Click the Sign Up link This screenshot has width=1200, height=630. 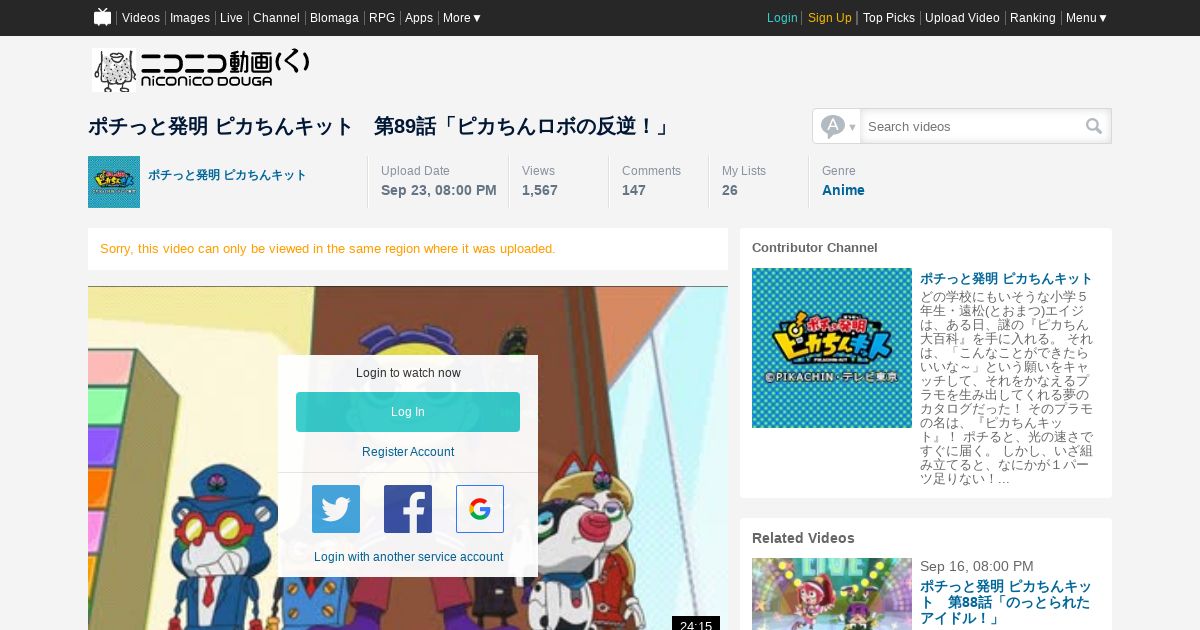tap(830, 18)
